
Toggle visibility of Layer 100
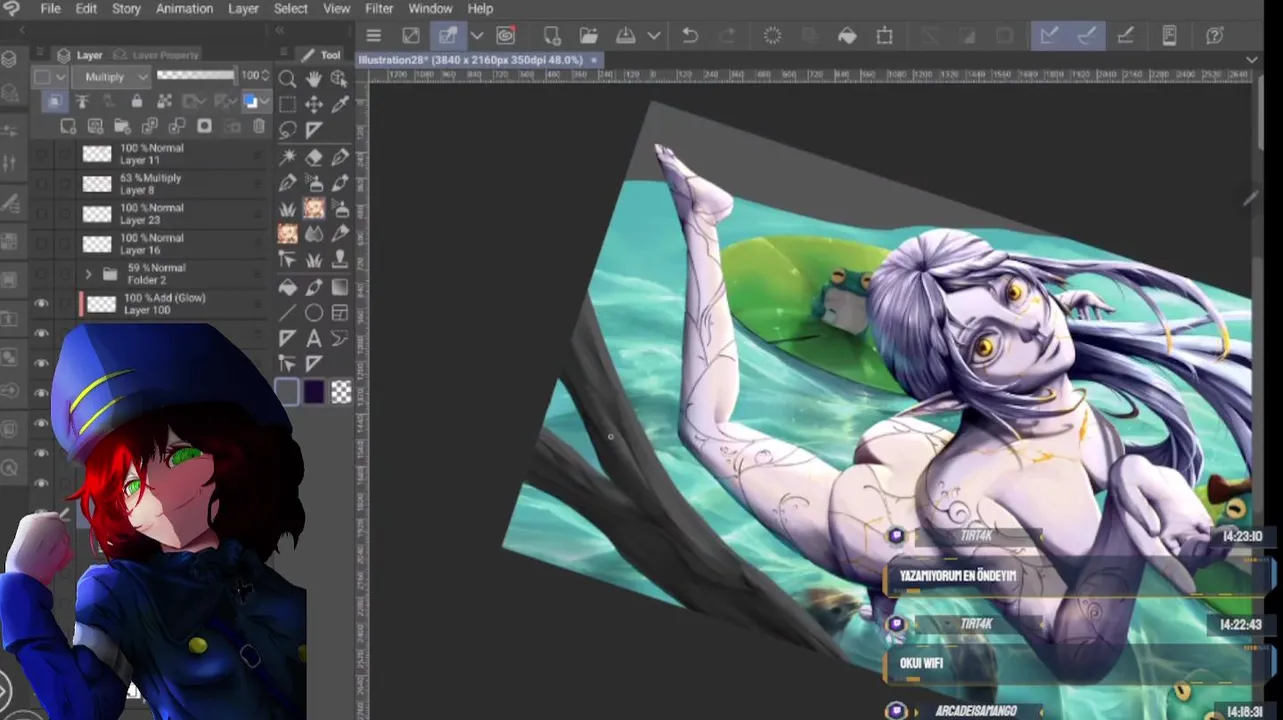coord(42,304)
